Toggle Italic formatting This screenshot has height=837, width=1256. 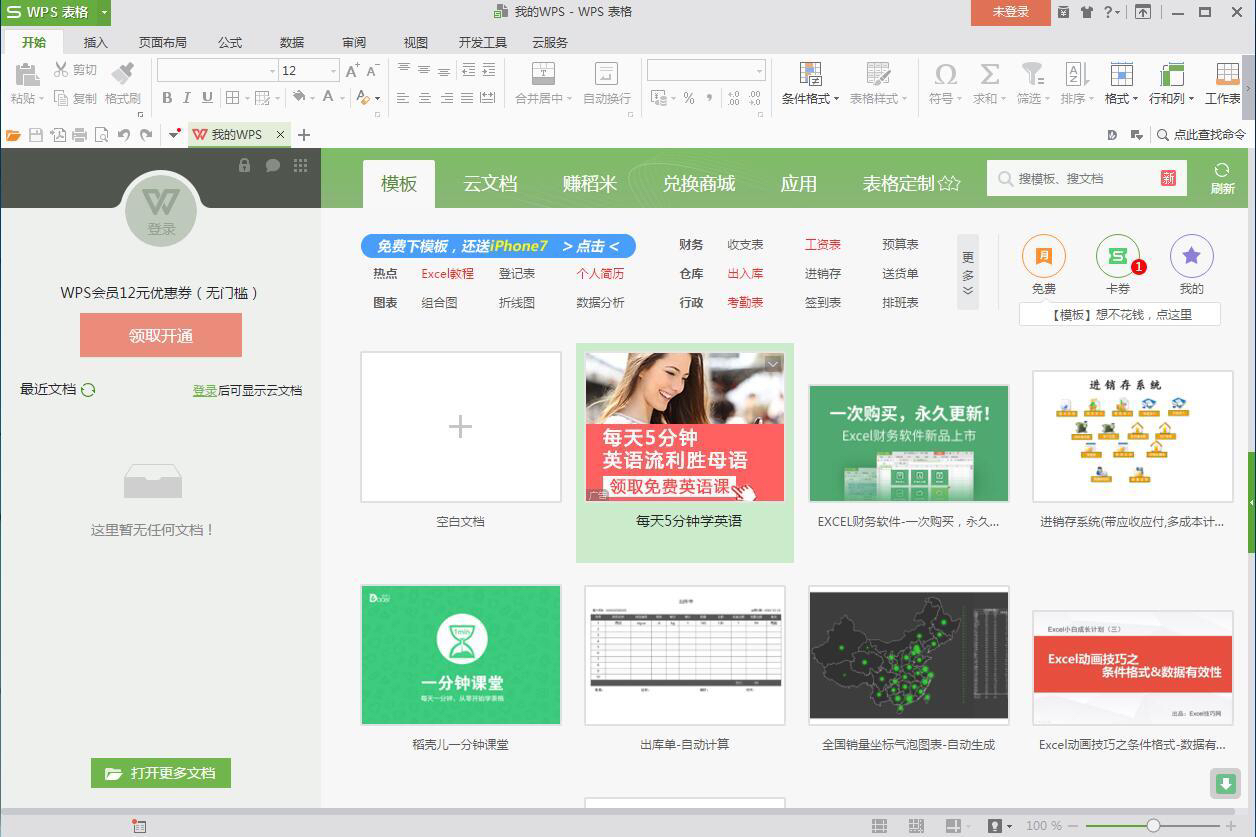click(x=187, y=98)
